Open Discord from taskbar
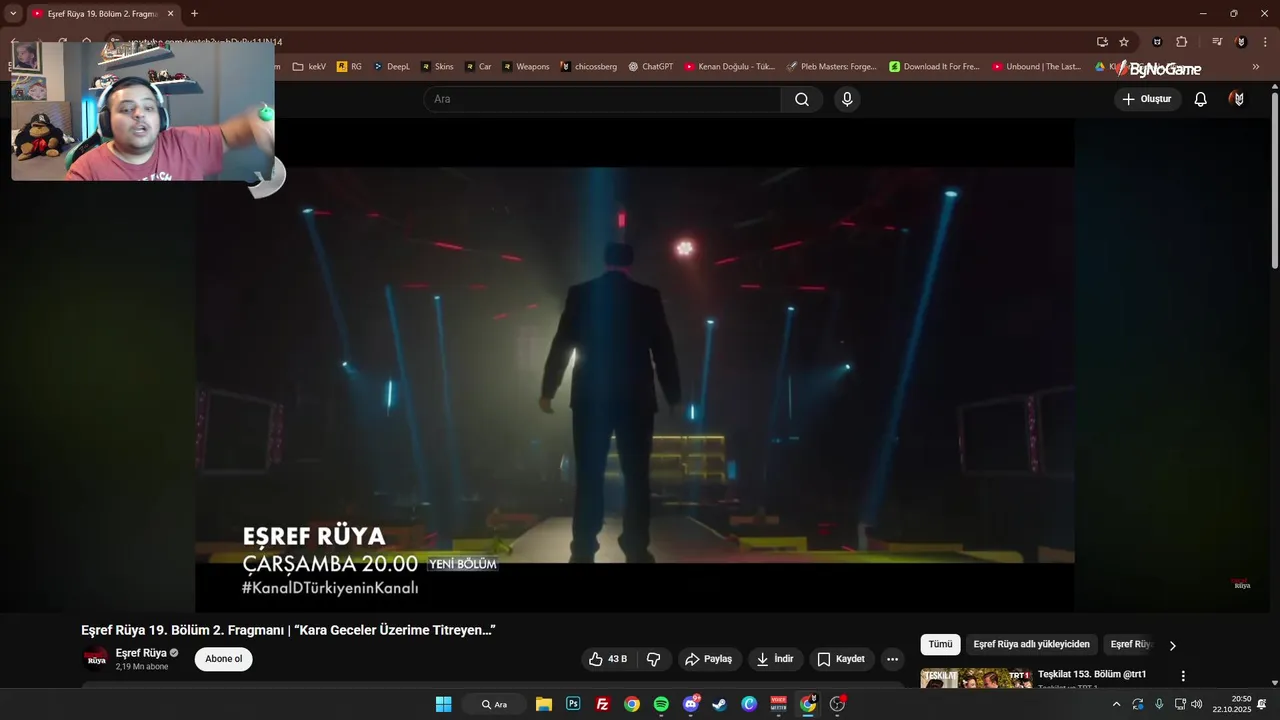Image resolution: width=1280 pixels, height=720 pixels. [x=691, y=704]
